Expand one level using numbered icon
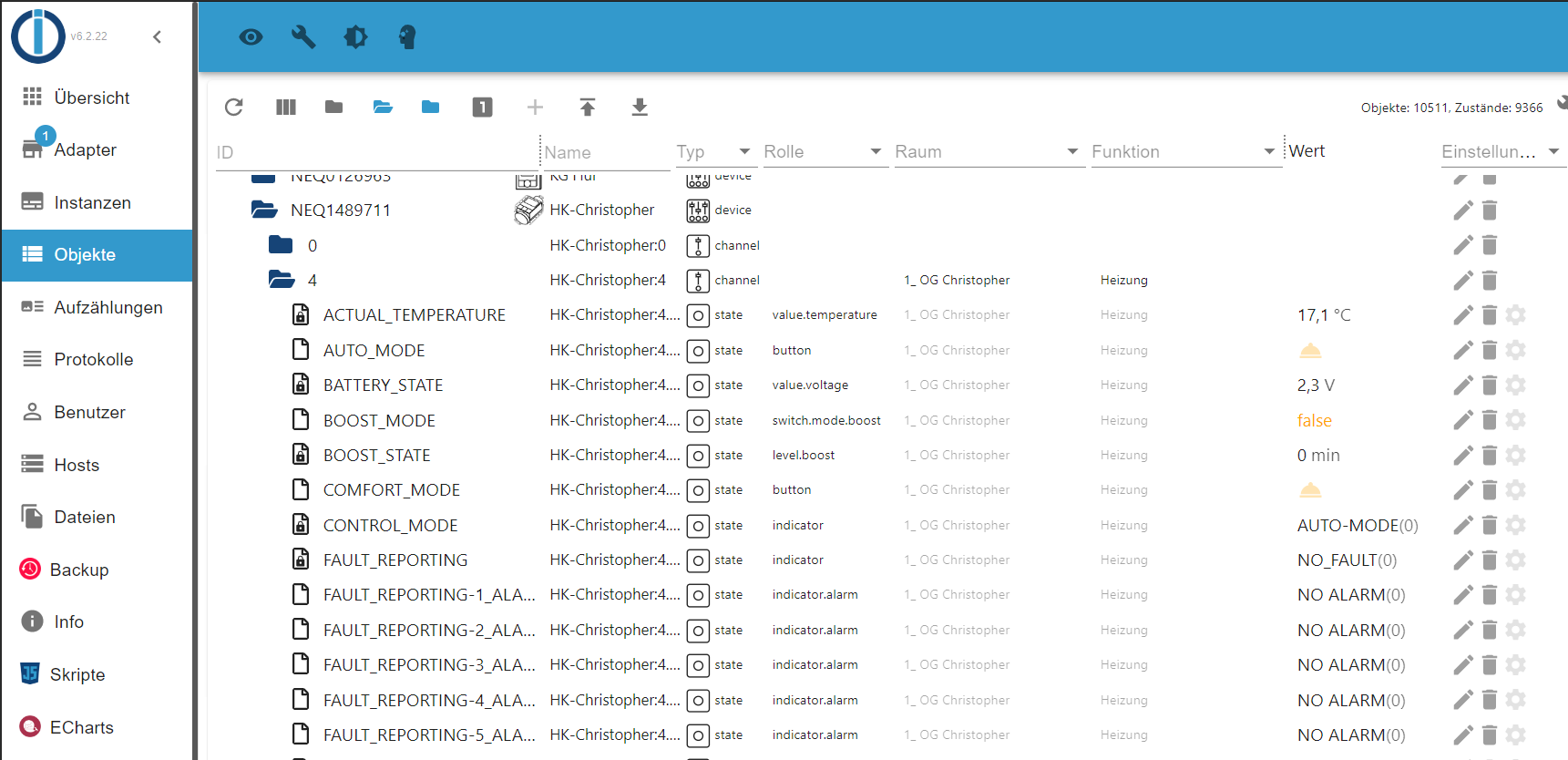Screen dimensions: 1568x760 (483, 108)
